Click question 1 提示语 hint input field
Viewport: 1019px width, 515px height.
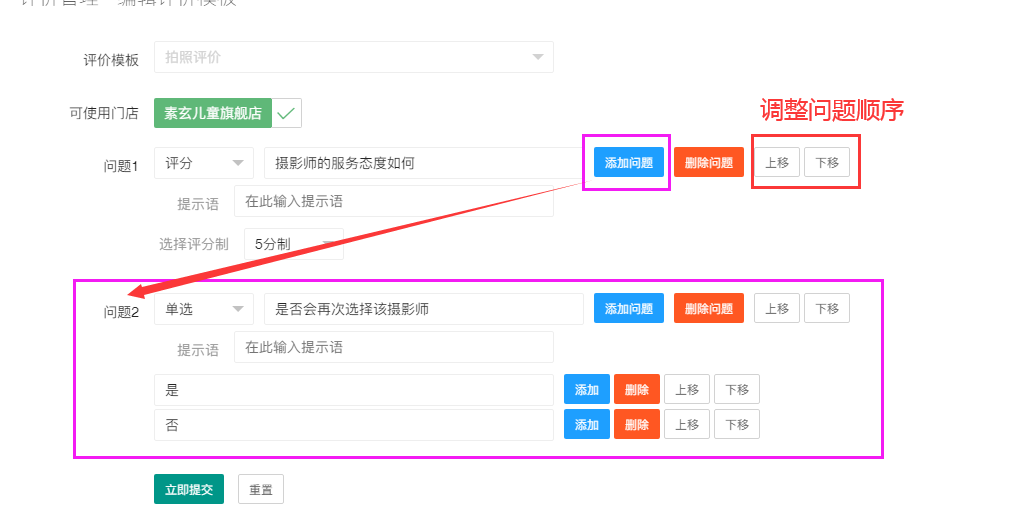(393, 201)
